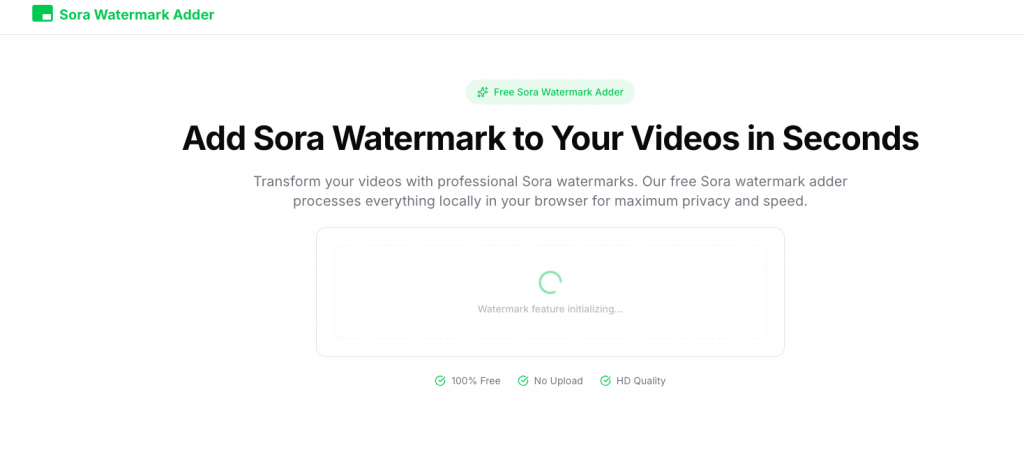This screenshot has width=1024, height=470.
Task: Click the check icon beside 100% Free
Action: coord(440,381)
